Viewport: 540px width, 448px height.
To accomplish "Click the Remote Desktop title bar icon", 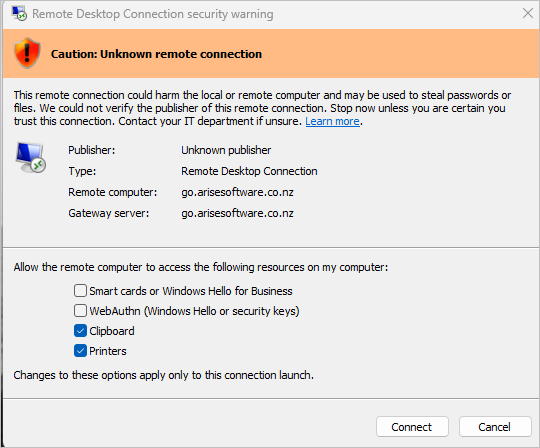I will pos(19,13).
